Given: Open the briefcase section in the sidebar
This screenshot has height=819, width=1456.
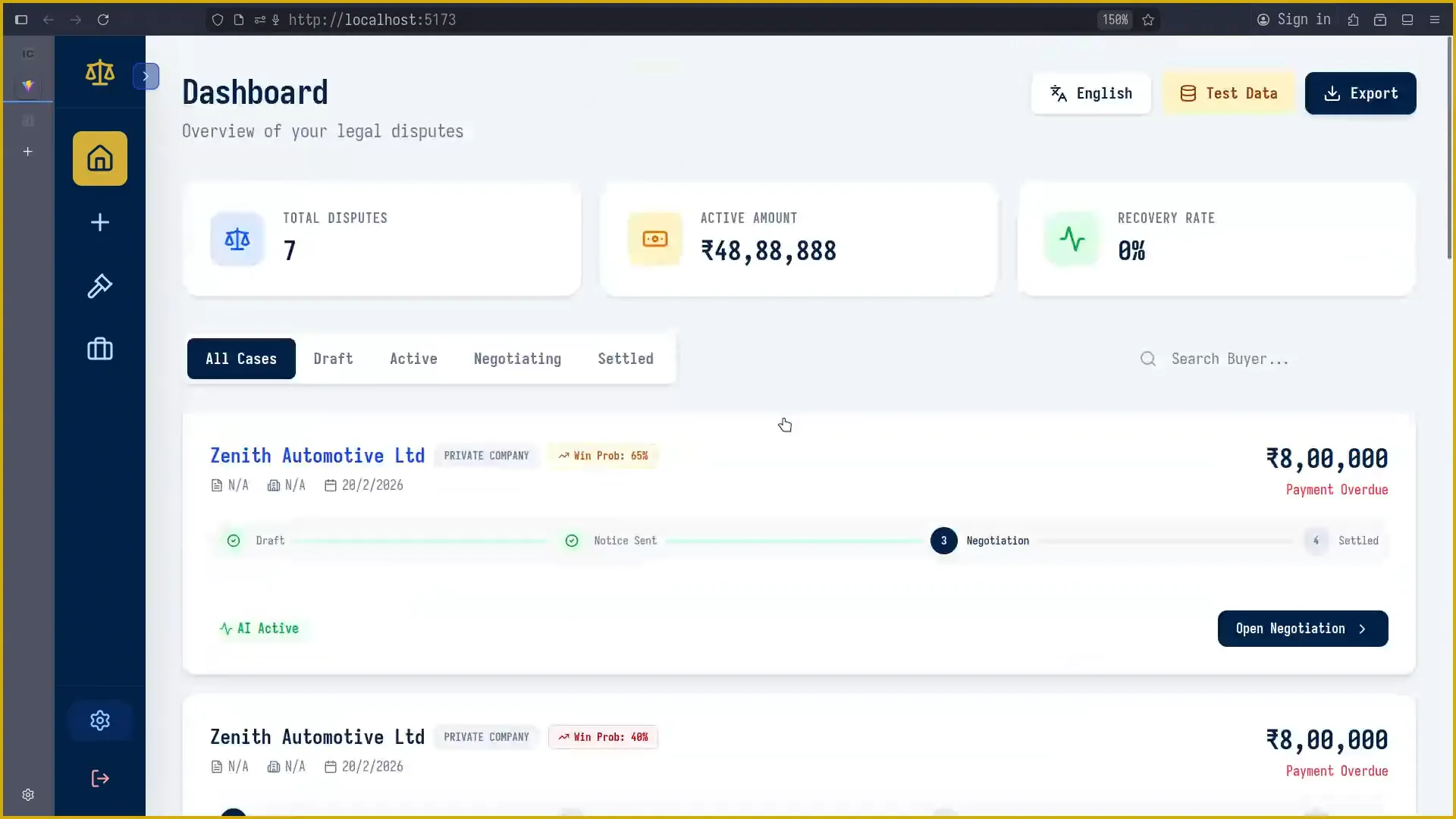Looking at the screenshot, I should tap(100, 349).
